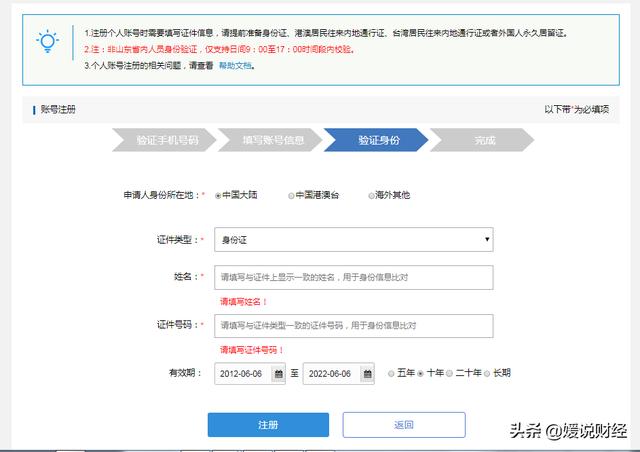Choose 海外其他 location option
Screen dimensions: 640x452
369,196
